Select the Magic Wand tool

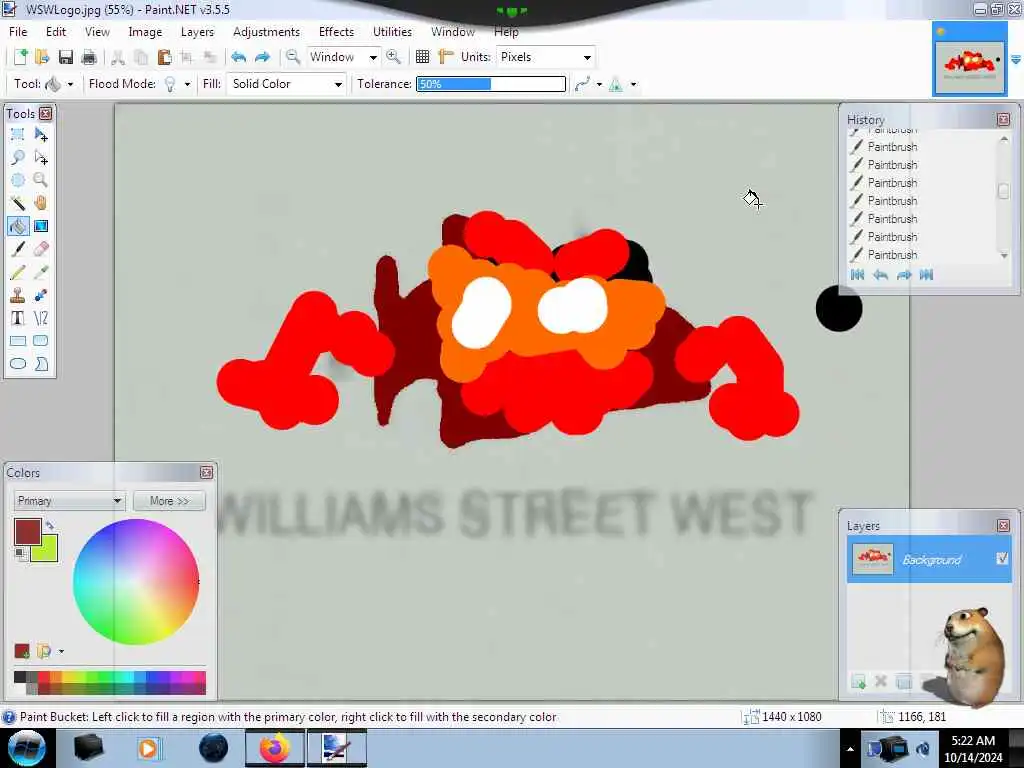(x=18, y=203)
